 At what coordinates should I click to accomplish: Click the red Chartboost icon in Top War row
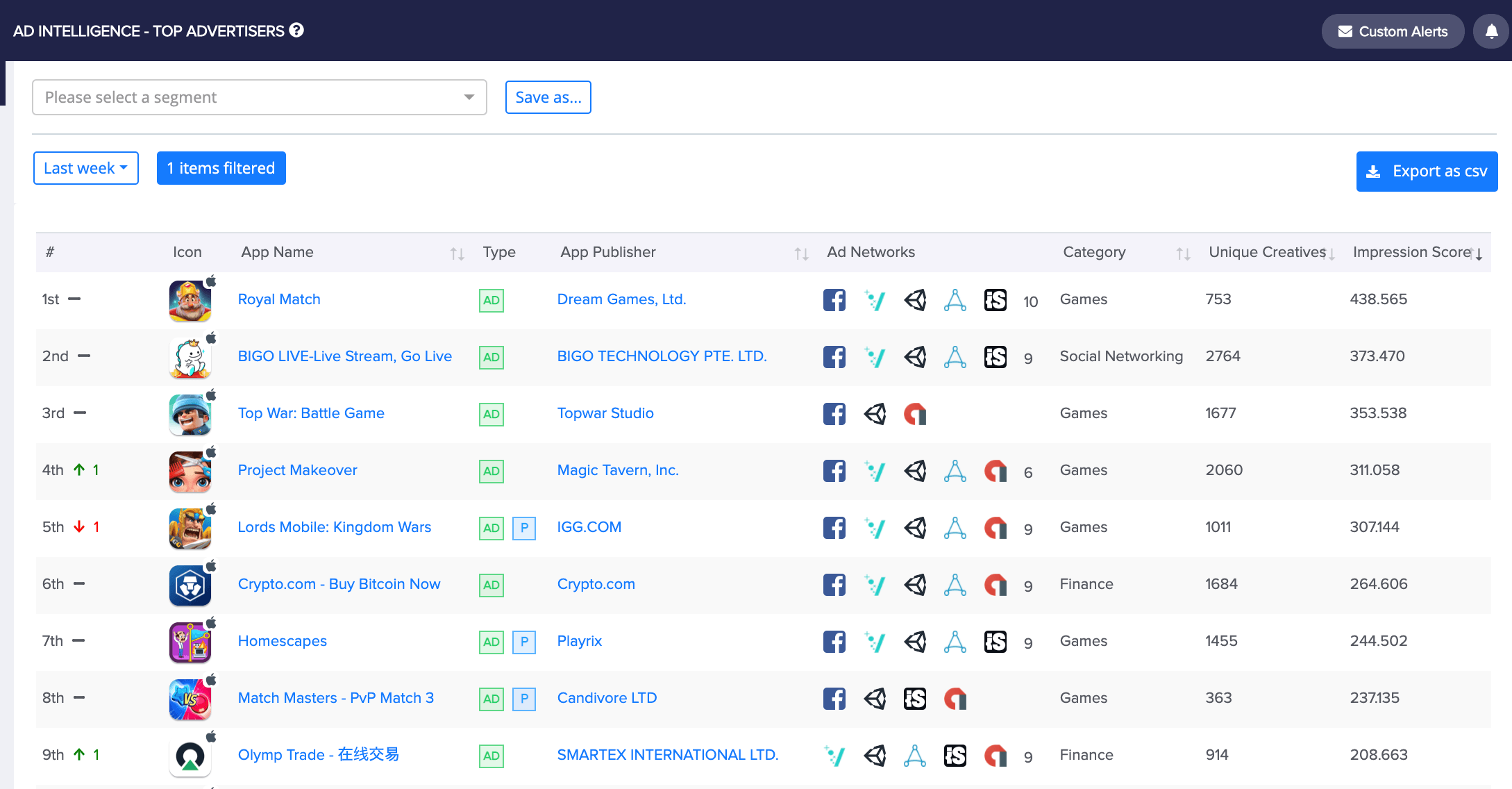click(915, 414)
